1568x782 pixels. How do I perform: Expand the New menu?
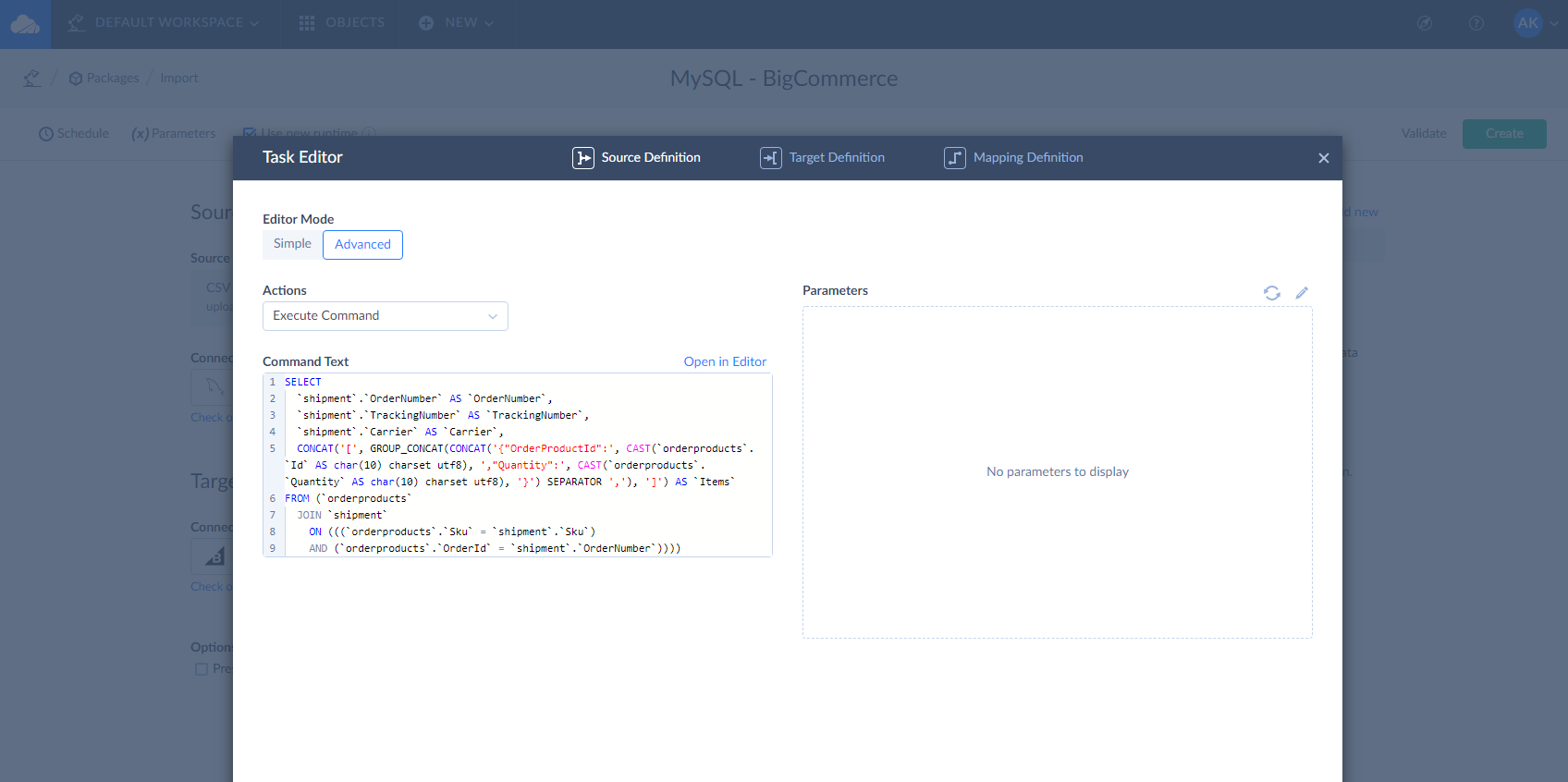click(x=457, y=22)
